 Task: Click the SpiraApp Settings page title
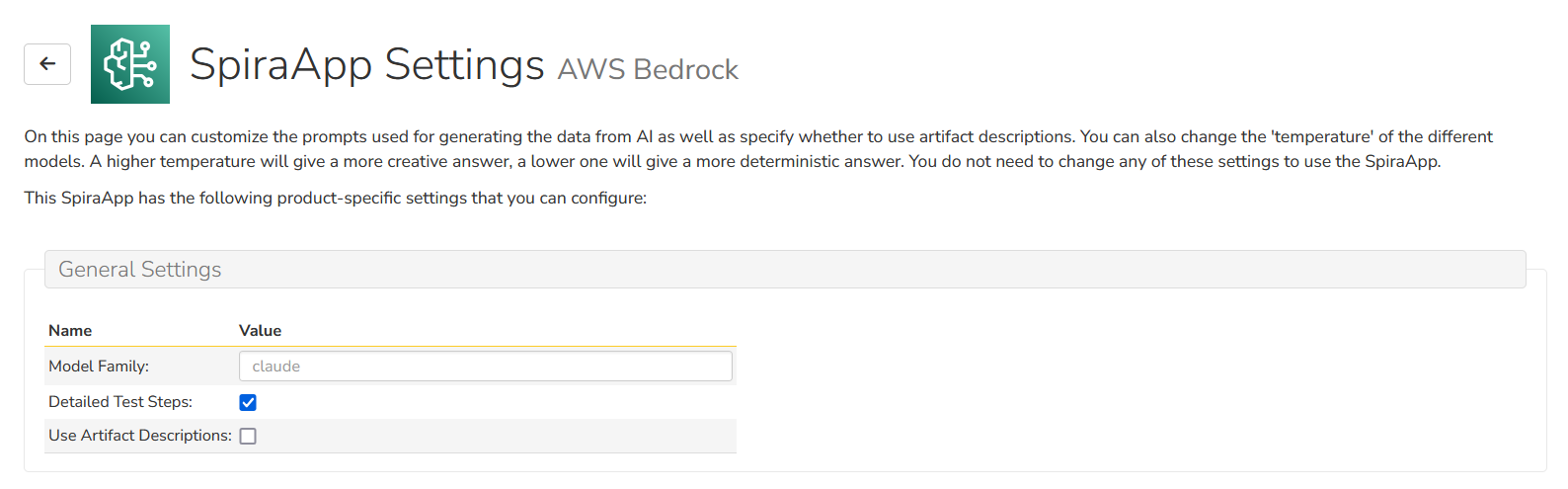pyautogui.click(x=366, y=65)
